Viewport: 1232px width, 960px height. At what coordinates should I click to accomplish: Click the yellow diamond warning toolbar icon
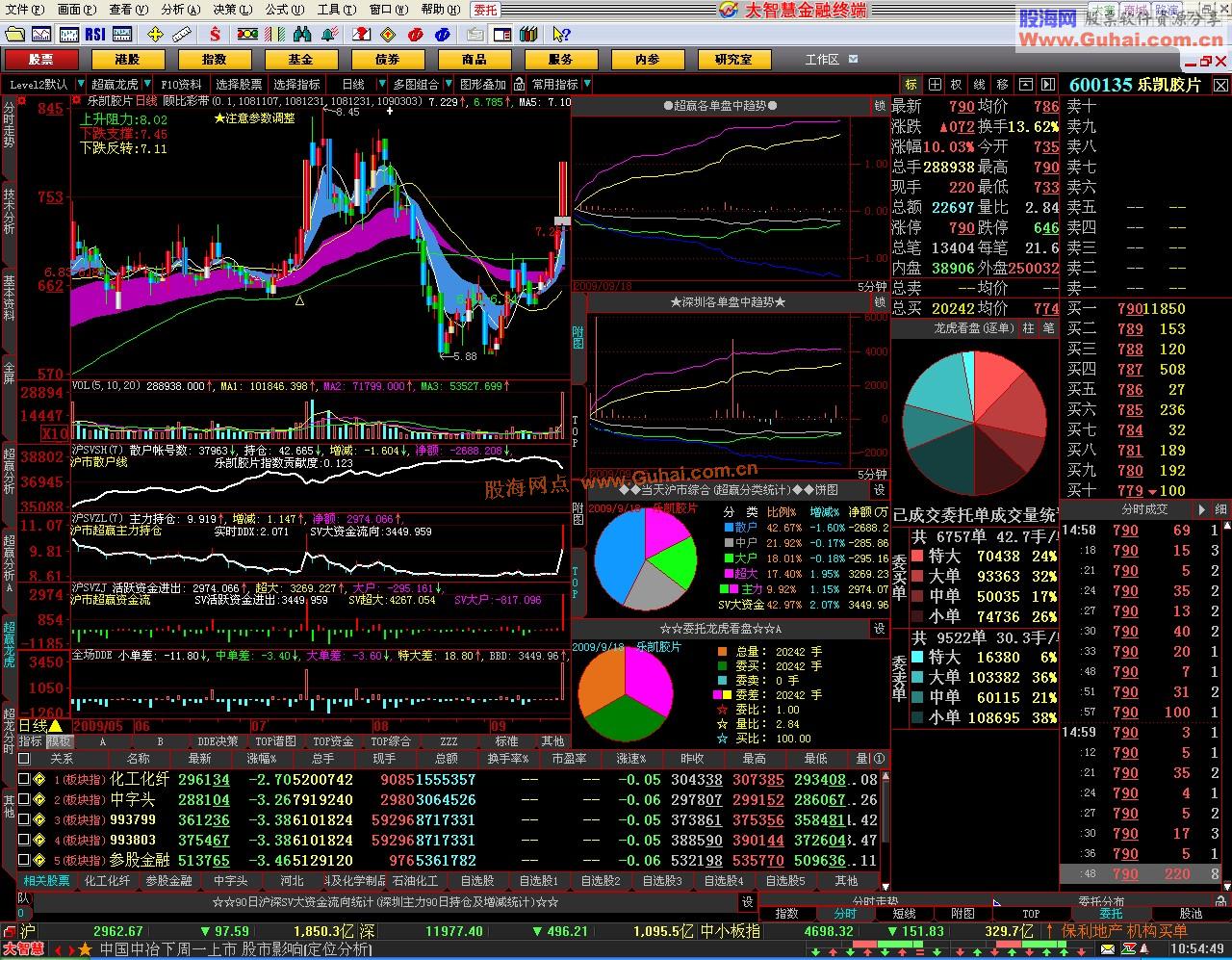pos(389,34)
